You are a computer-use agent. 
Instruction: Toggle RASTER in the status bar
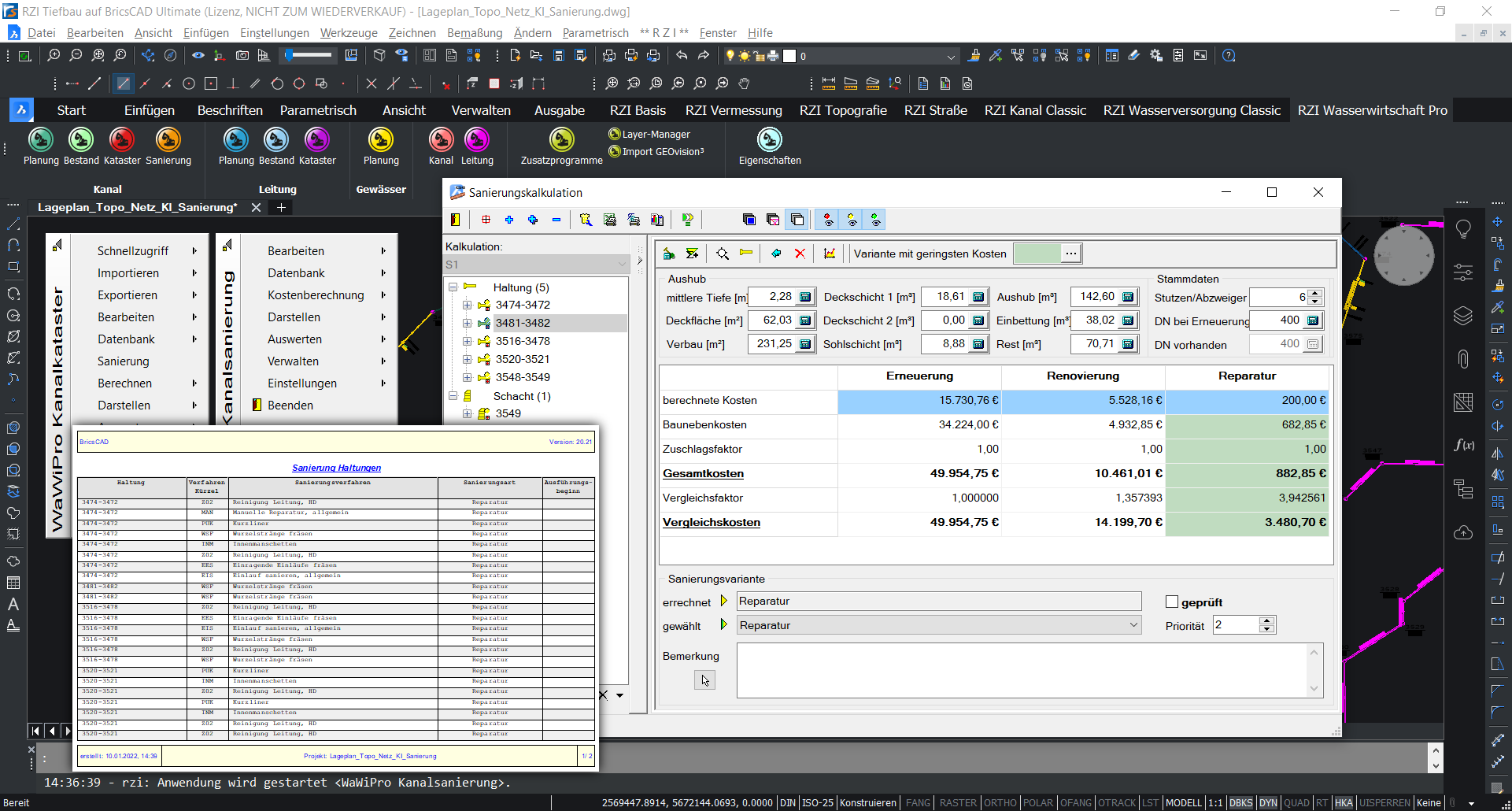958,803
